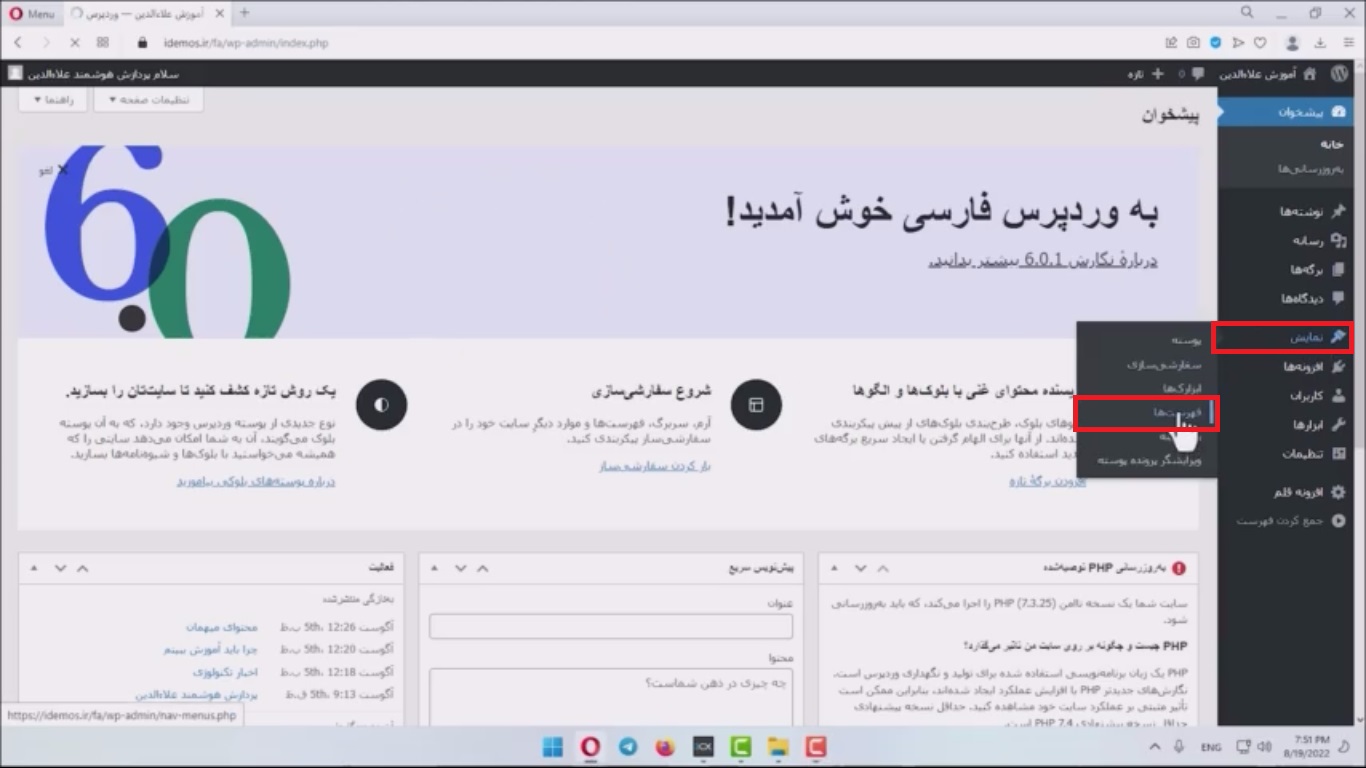The image size is (1366, 768).
Task: Open Opera Menu button
Action: (x=33, y=13)
